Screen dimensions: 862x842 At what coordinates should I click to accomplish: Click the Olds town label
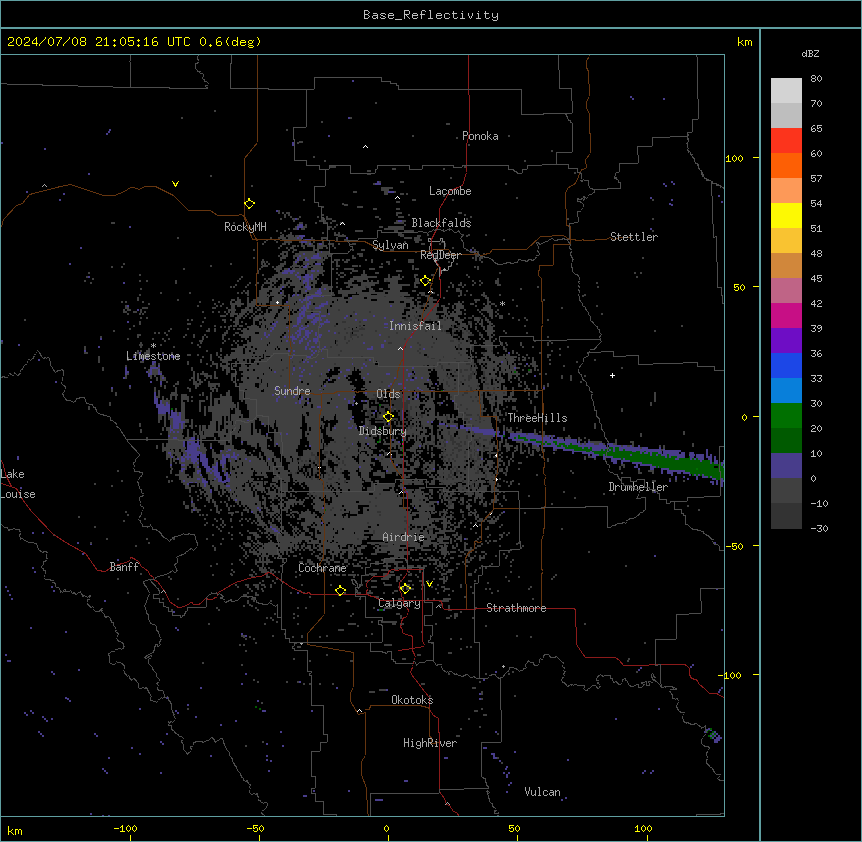tap(388, 394)
